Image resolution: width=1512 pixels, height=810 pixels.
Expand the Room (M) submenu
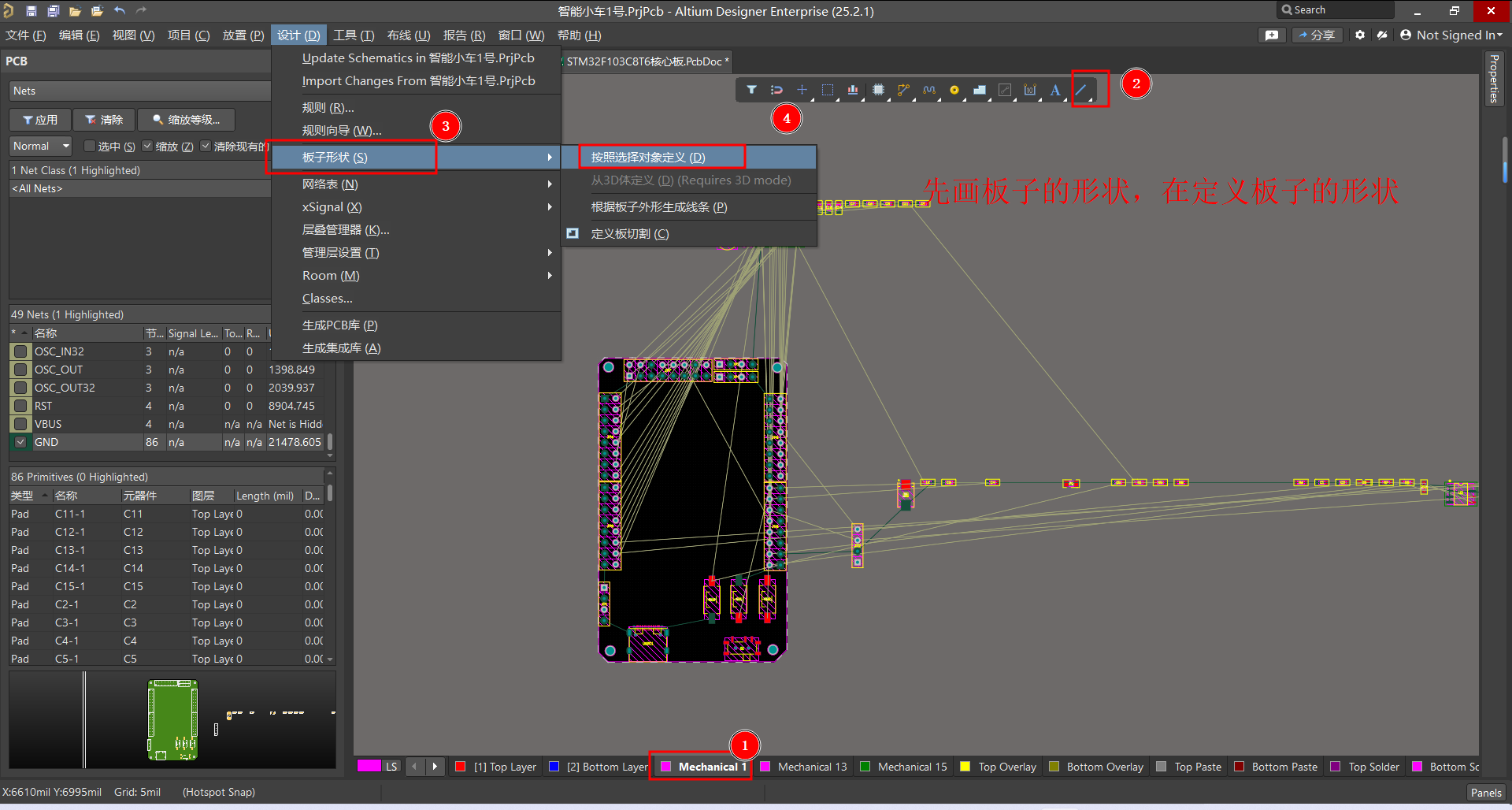[x=416, y=275]
